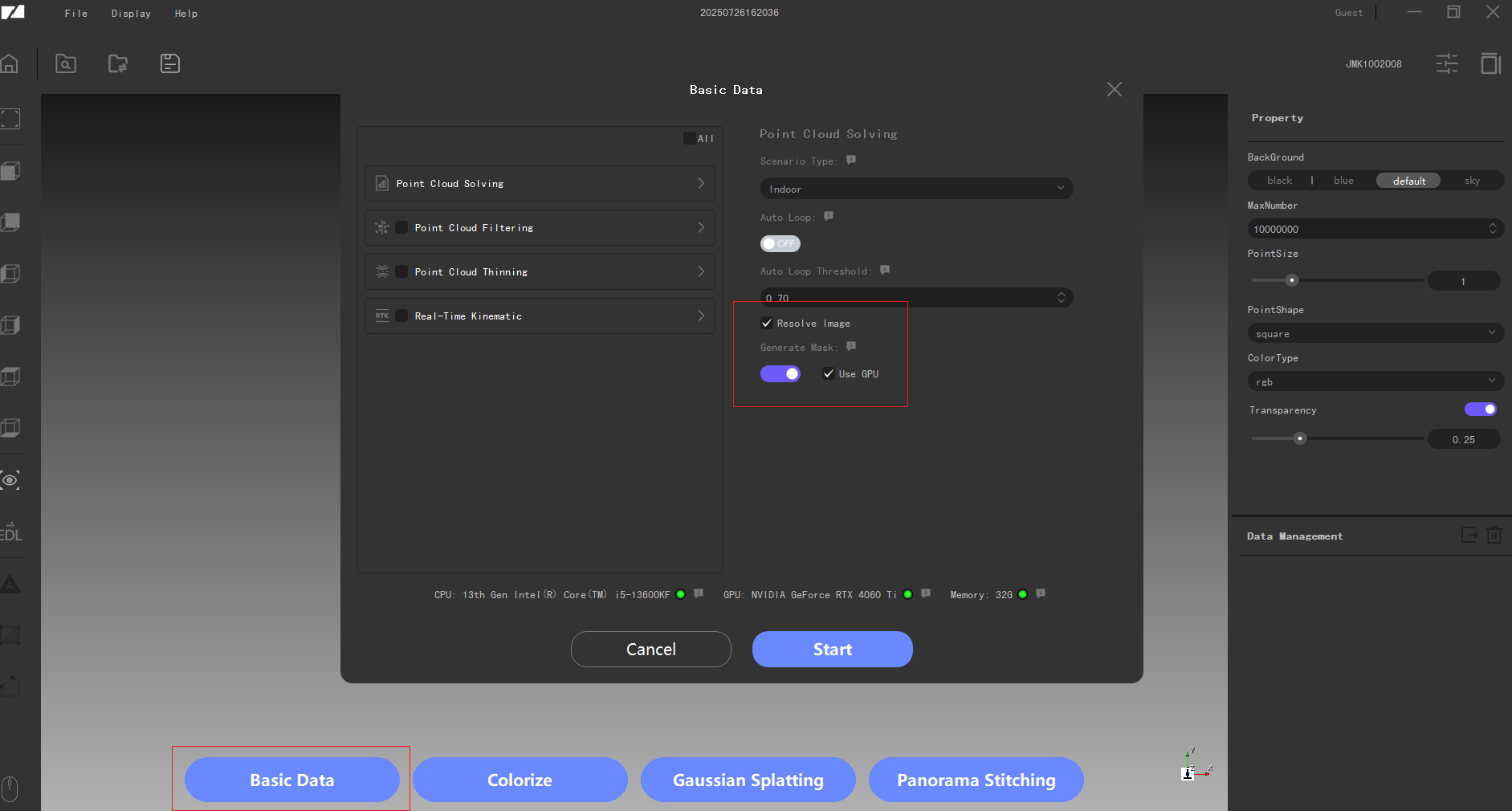Expand the Real-Time Kinematic row chevron

pyautogui.click(x=701, y=316)
